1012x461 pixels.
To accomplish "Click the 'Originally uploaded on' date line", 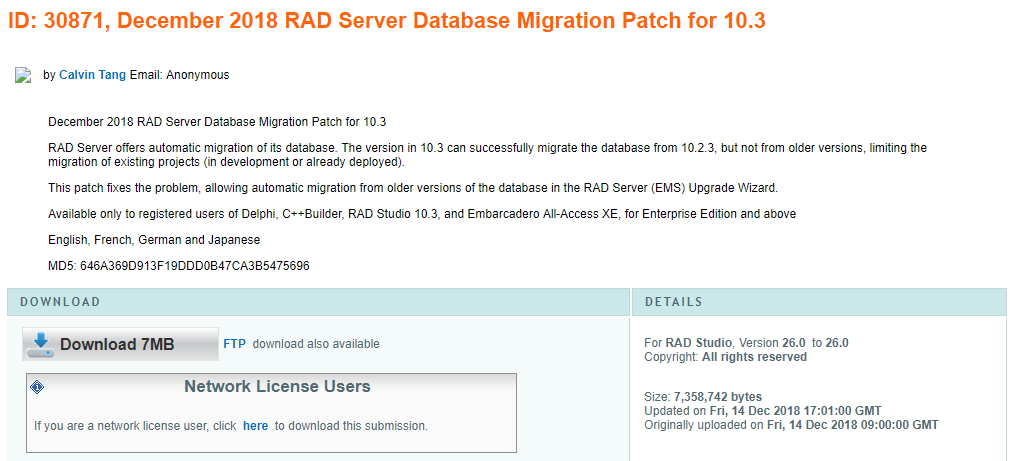I will tap(791, 425).
